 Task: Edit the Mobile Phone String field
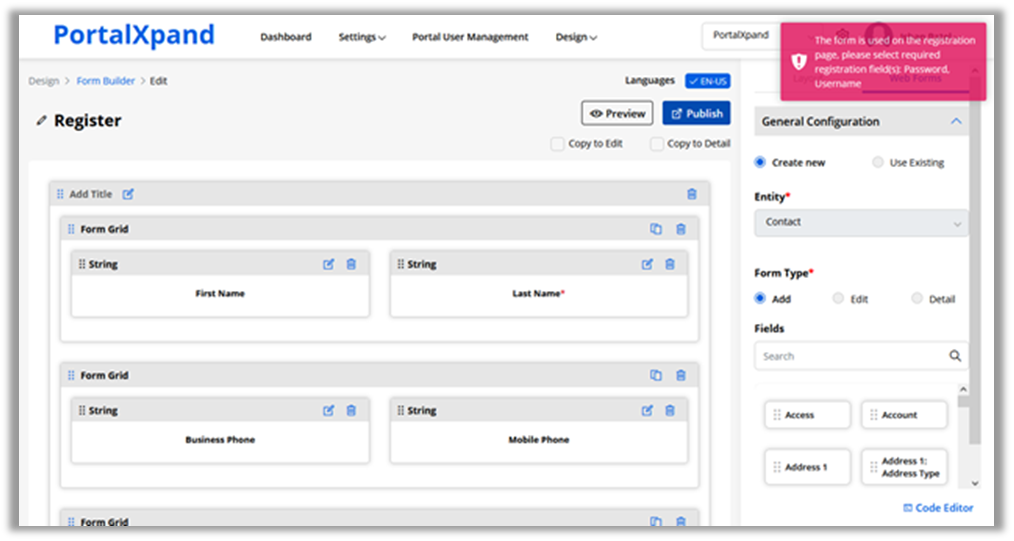[647, 411]
